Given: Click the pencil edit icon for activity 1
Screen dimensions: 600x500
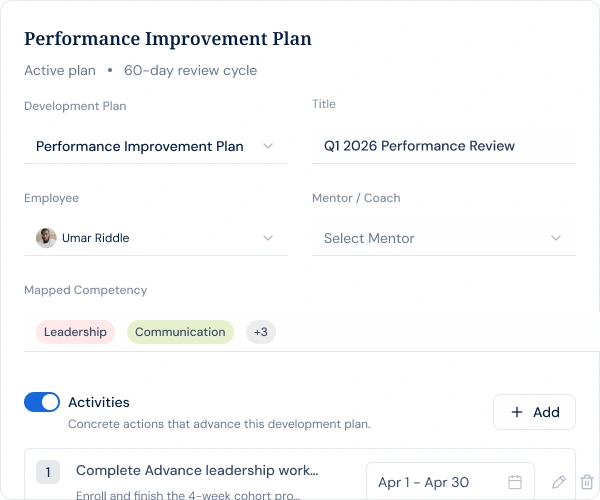Looking at the screenshot, I should tap(559, 482).
